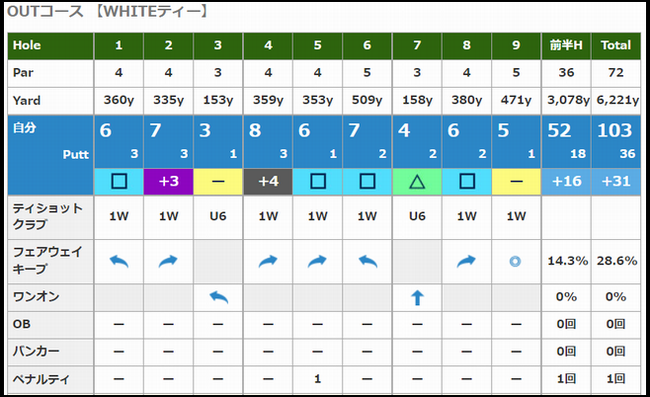Click yellow par mark on hole 3

tap(218, 182)
